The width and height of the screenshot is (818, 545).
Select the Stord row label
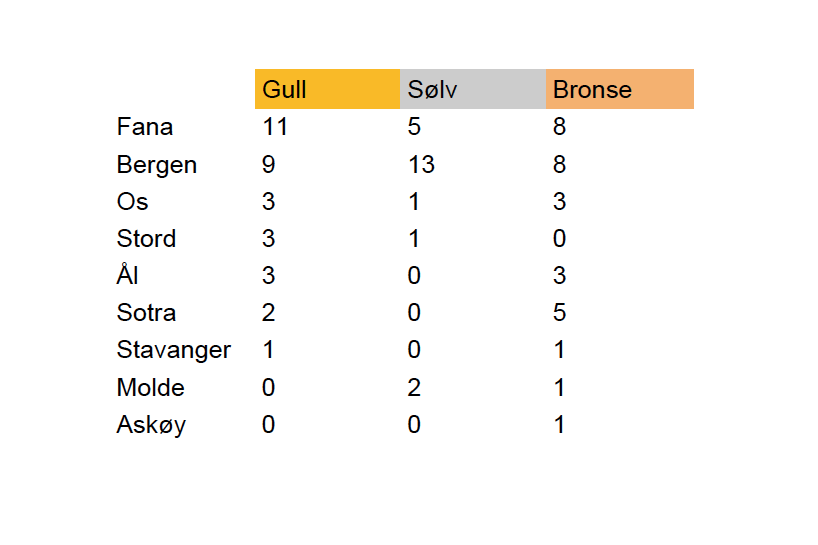point(147,239)
